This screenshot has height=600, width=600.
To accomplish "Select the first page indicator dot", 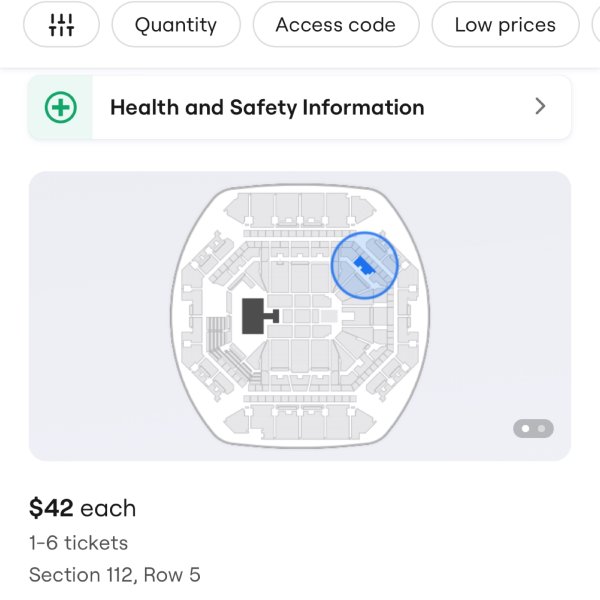I will [526, 429].
